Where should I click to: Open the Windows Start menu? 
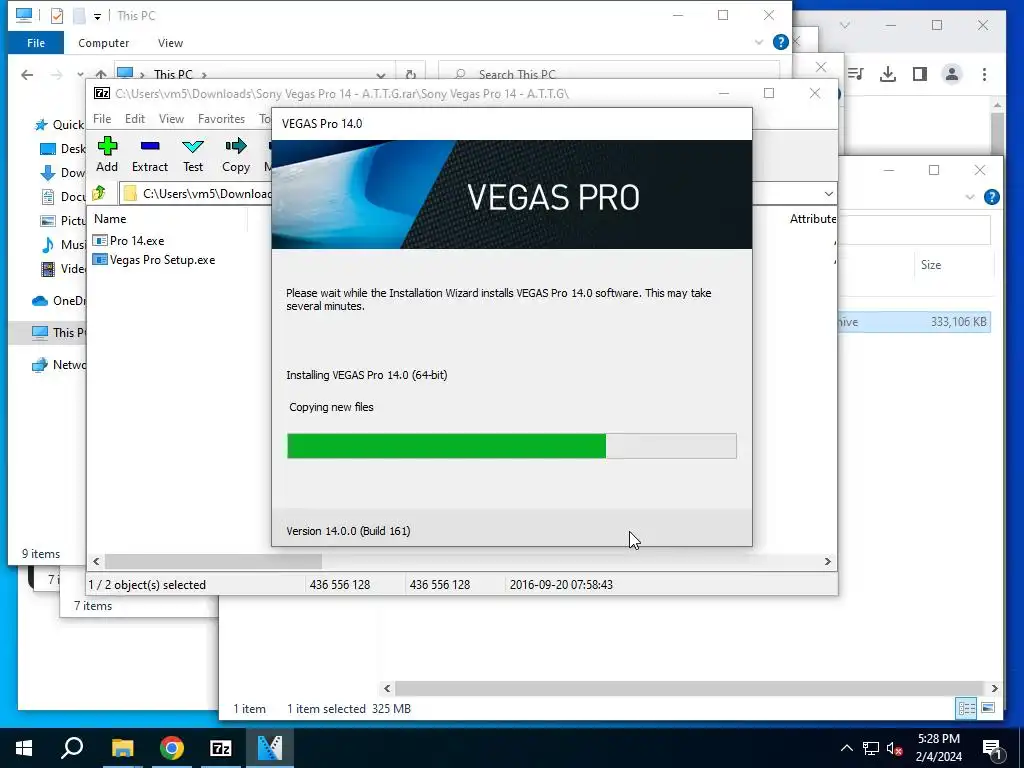[x=24, y=748]
